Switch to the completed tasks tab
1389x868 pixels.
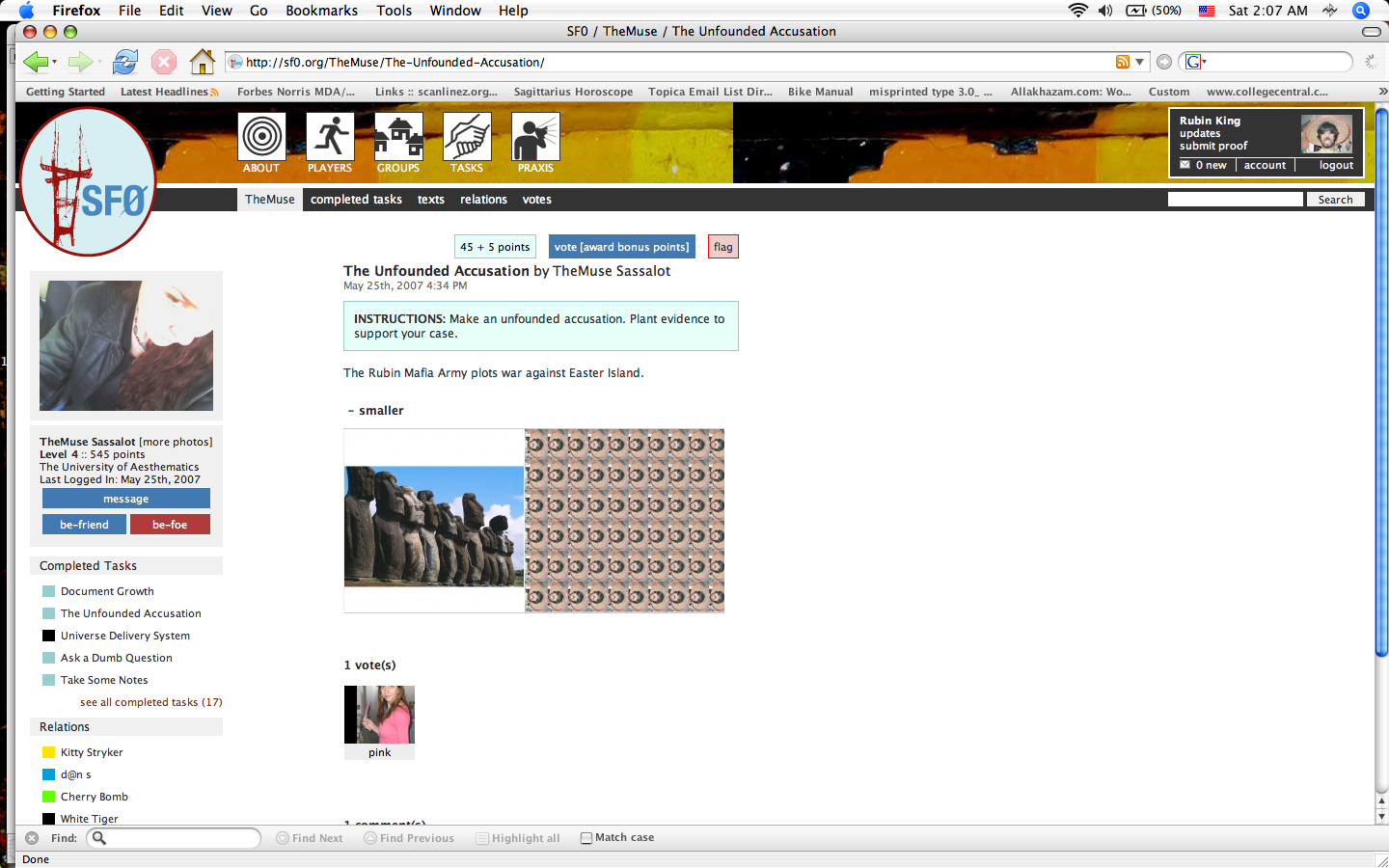coord(356,200)
